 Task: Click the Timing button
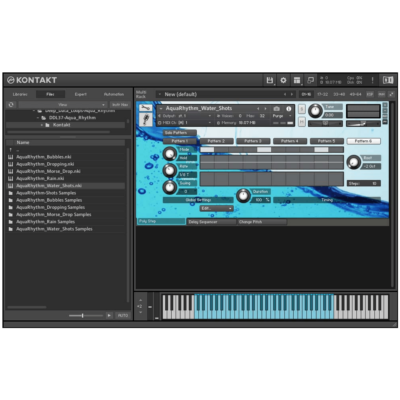pos(327,200)
